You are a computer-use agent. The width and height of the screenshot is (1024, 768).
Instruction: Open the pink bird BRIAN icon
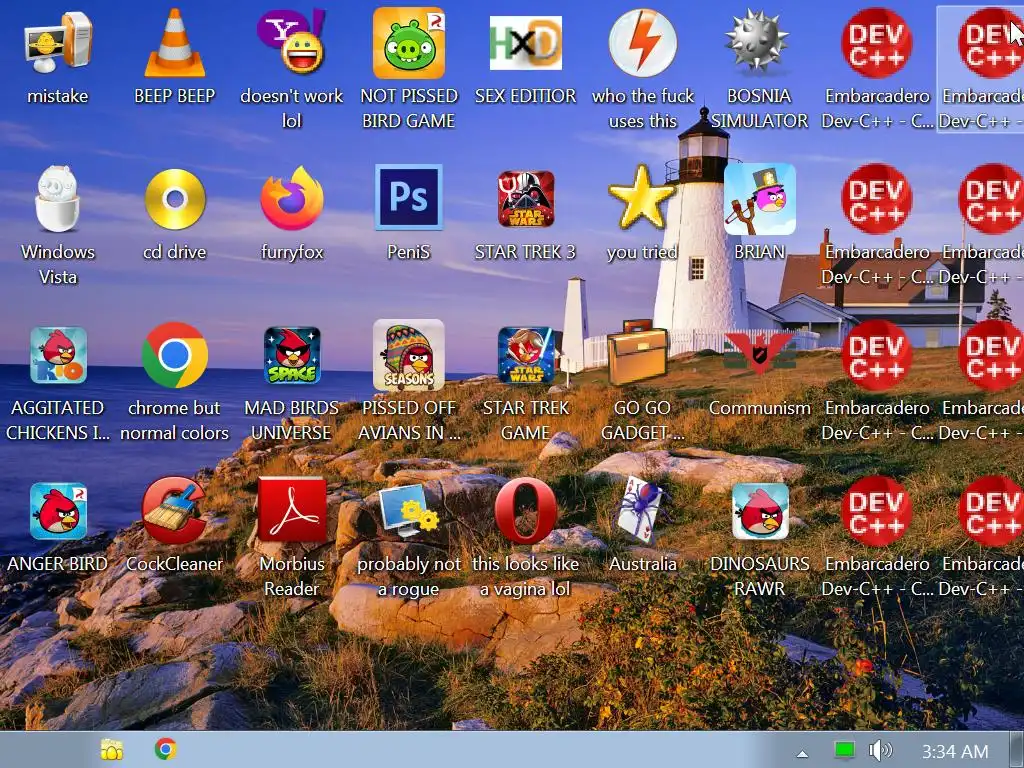click(x=760, y=199)
